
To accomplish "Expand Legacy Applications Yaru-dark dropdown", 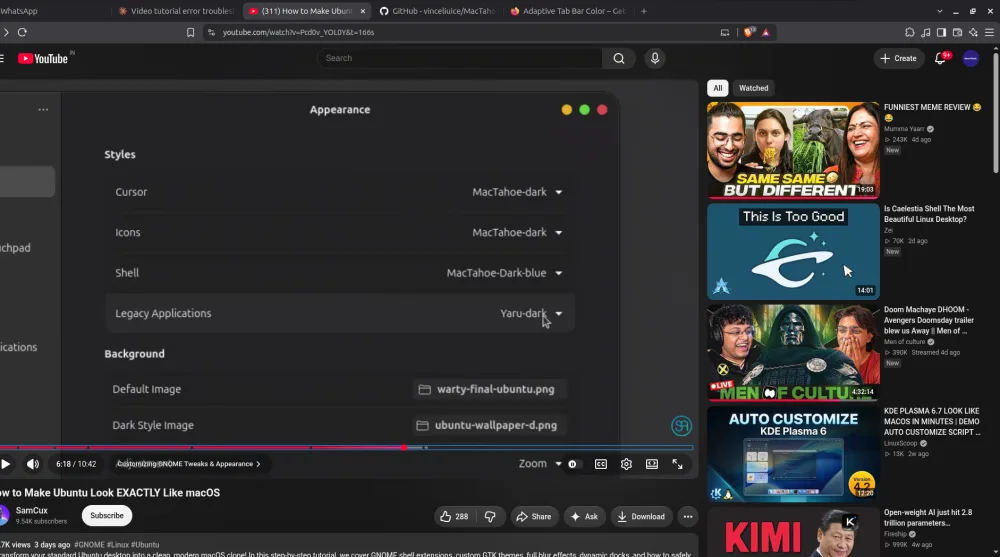I will coord(531,313).
